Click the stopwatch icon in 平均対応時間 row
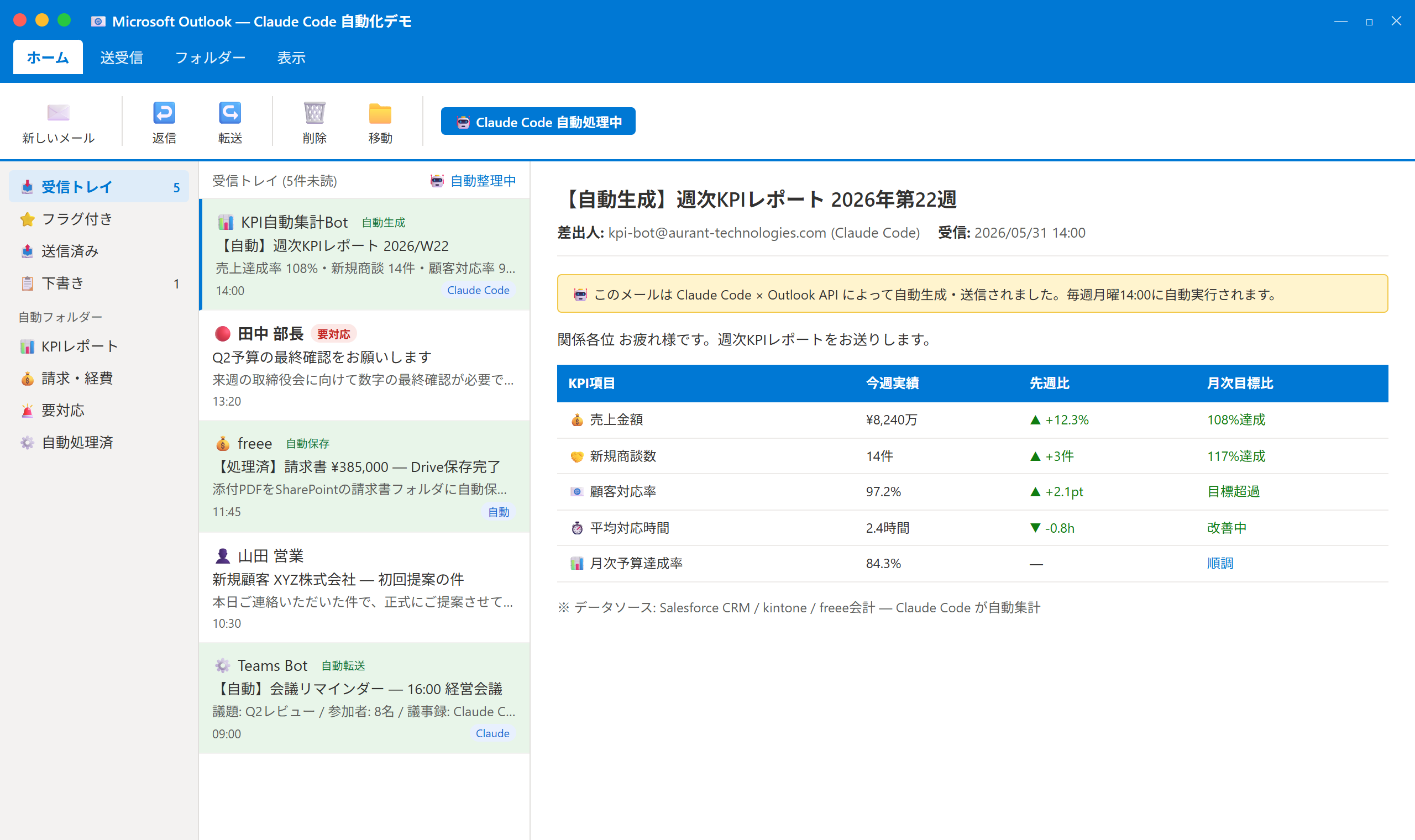Screen dimensions: 1415x840 pos(577,528)
